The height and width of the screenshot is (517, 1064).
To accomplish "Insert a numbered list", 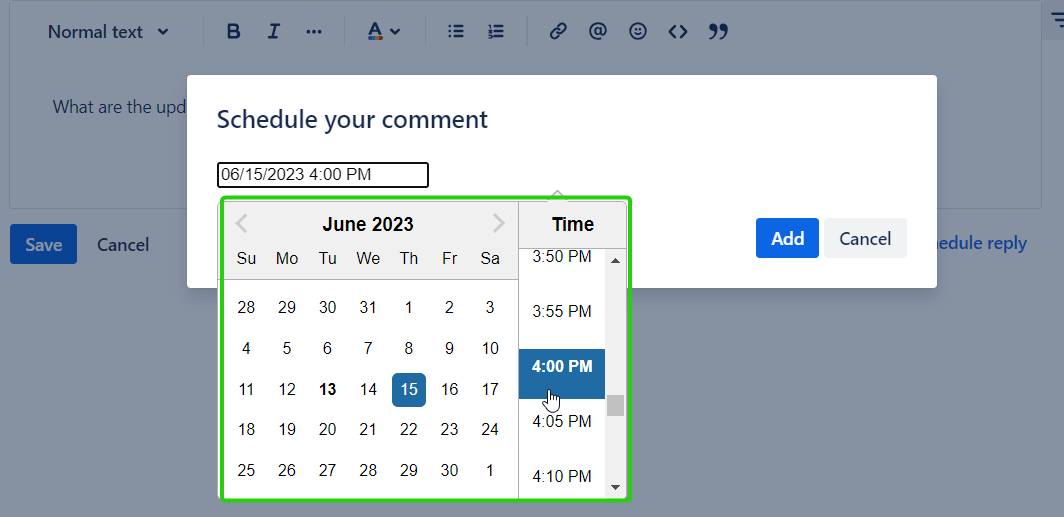I will coord(496,32).
